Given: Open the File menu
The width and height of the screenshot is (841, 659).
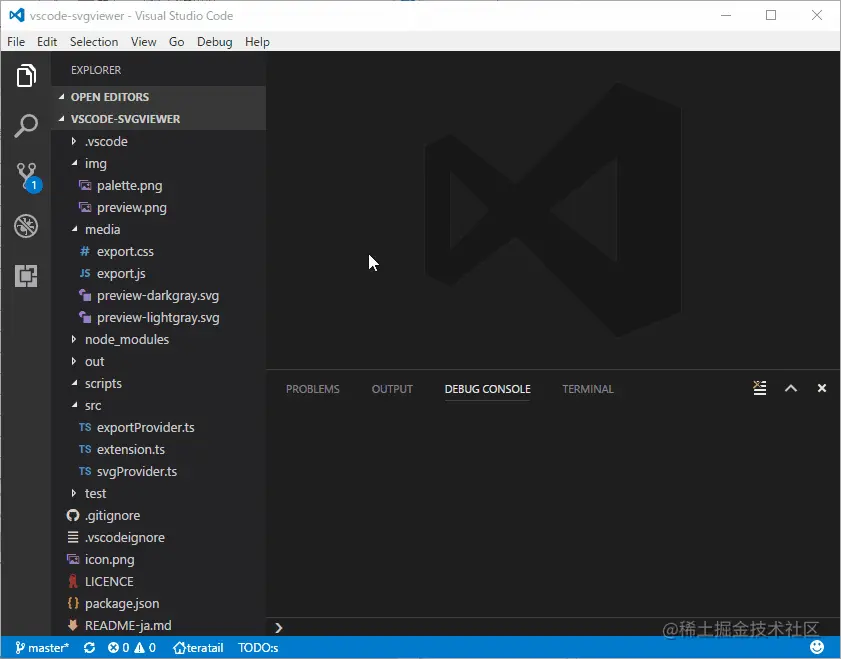Looking at the screenshot, I should coord(16,42).
